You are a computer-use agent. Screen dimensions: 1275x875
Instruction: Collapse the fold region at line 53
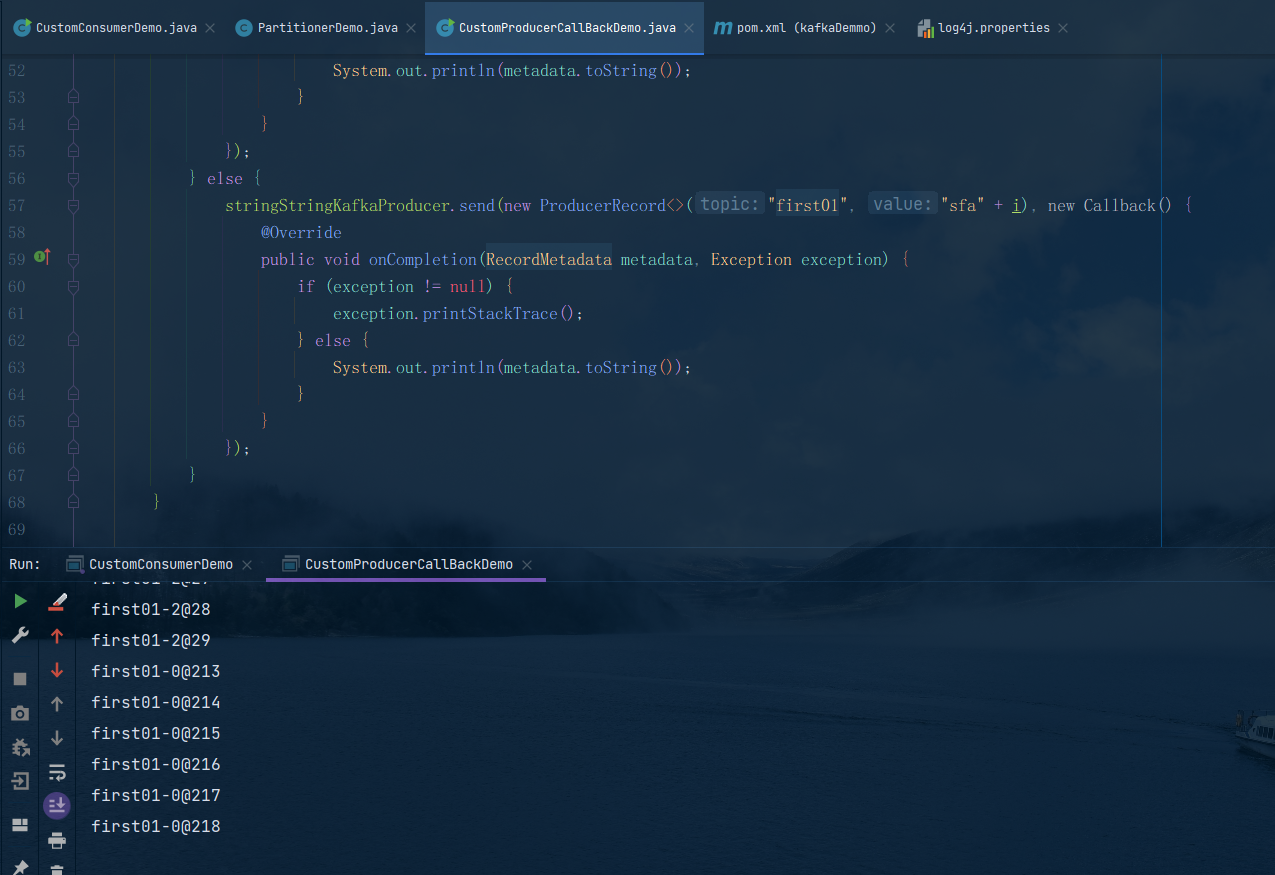click(71, 97)
